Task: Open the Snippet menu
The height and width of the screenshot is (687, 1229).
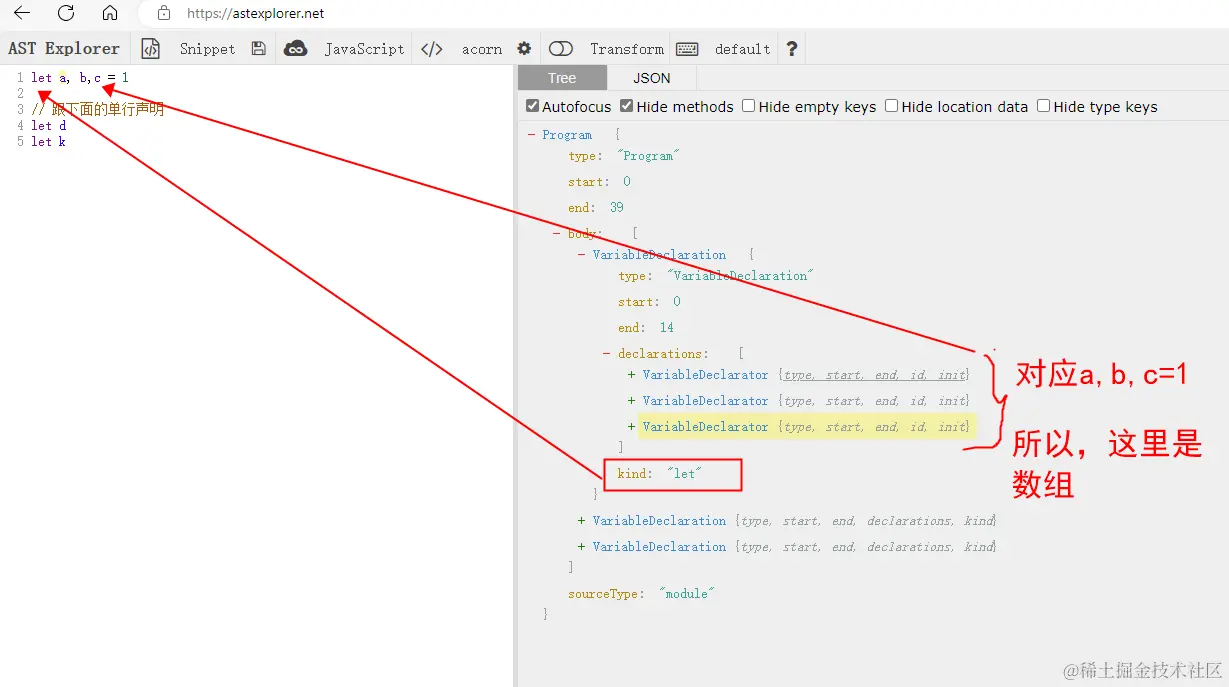Action: (x=207, y=49)
